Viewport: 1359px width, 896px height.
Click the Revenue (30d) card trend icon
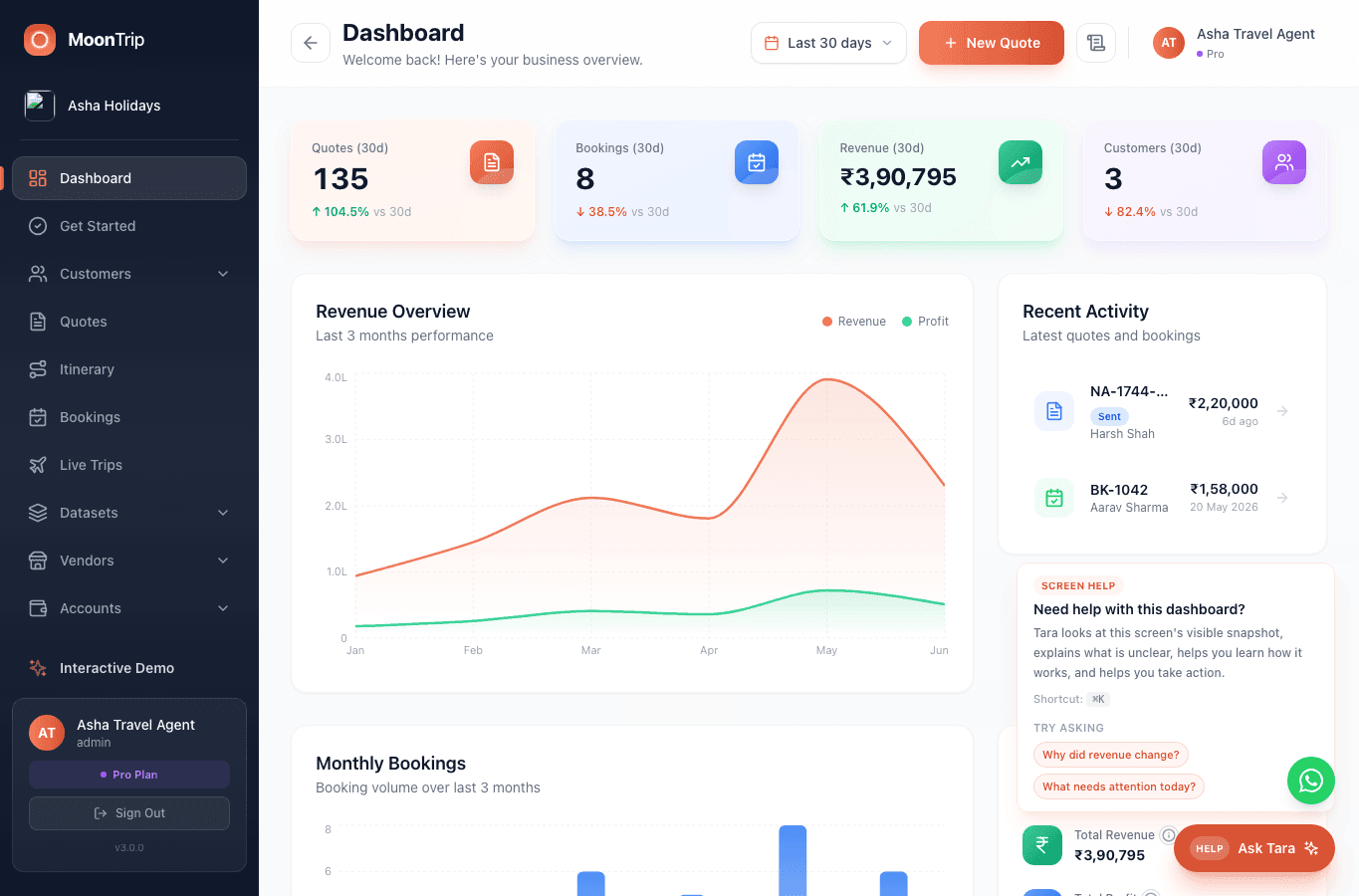[x=1020, y=162]
